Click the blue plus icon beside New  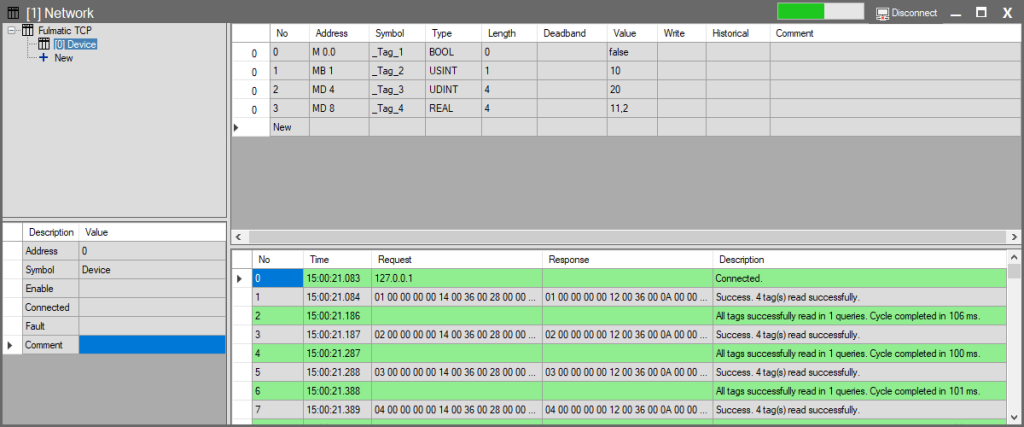pos(43,58)
